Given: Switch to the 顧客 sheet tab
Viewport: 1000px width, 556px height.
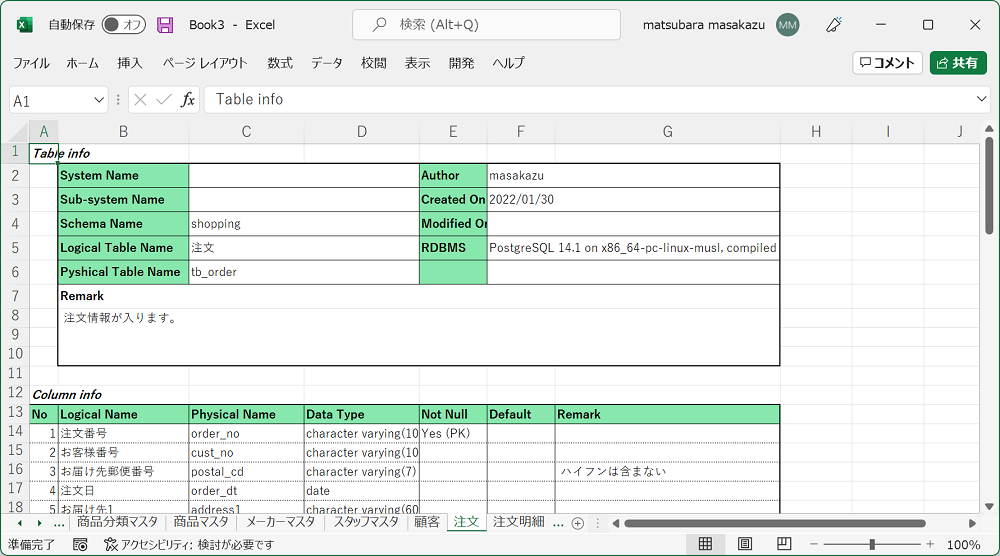Looking at the screenshot, I should pos(427,522).
